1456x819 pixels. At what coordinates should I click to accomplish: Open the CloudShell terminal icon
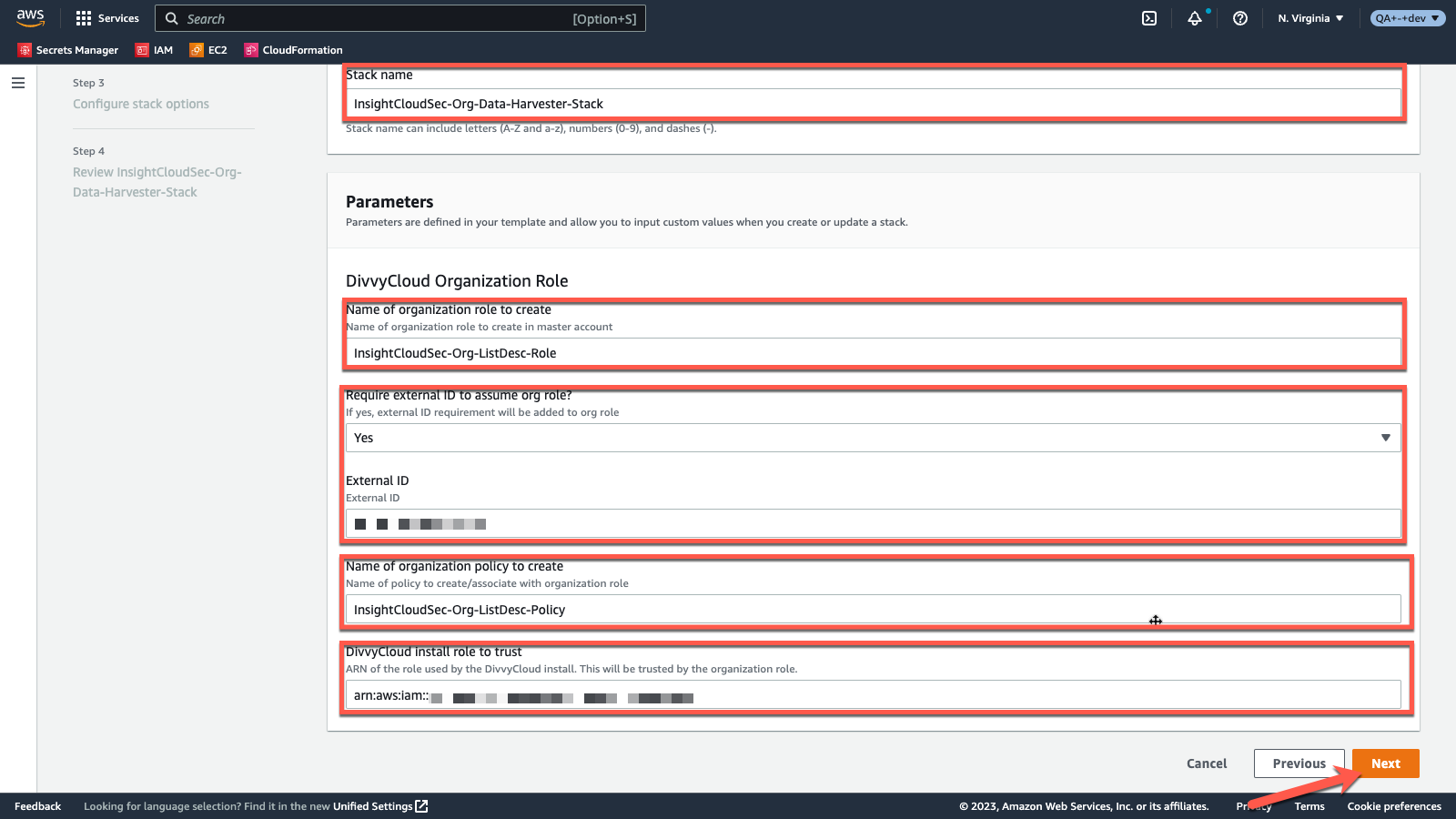(x=1149, y=18)
